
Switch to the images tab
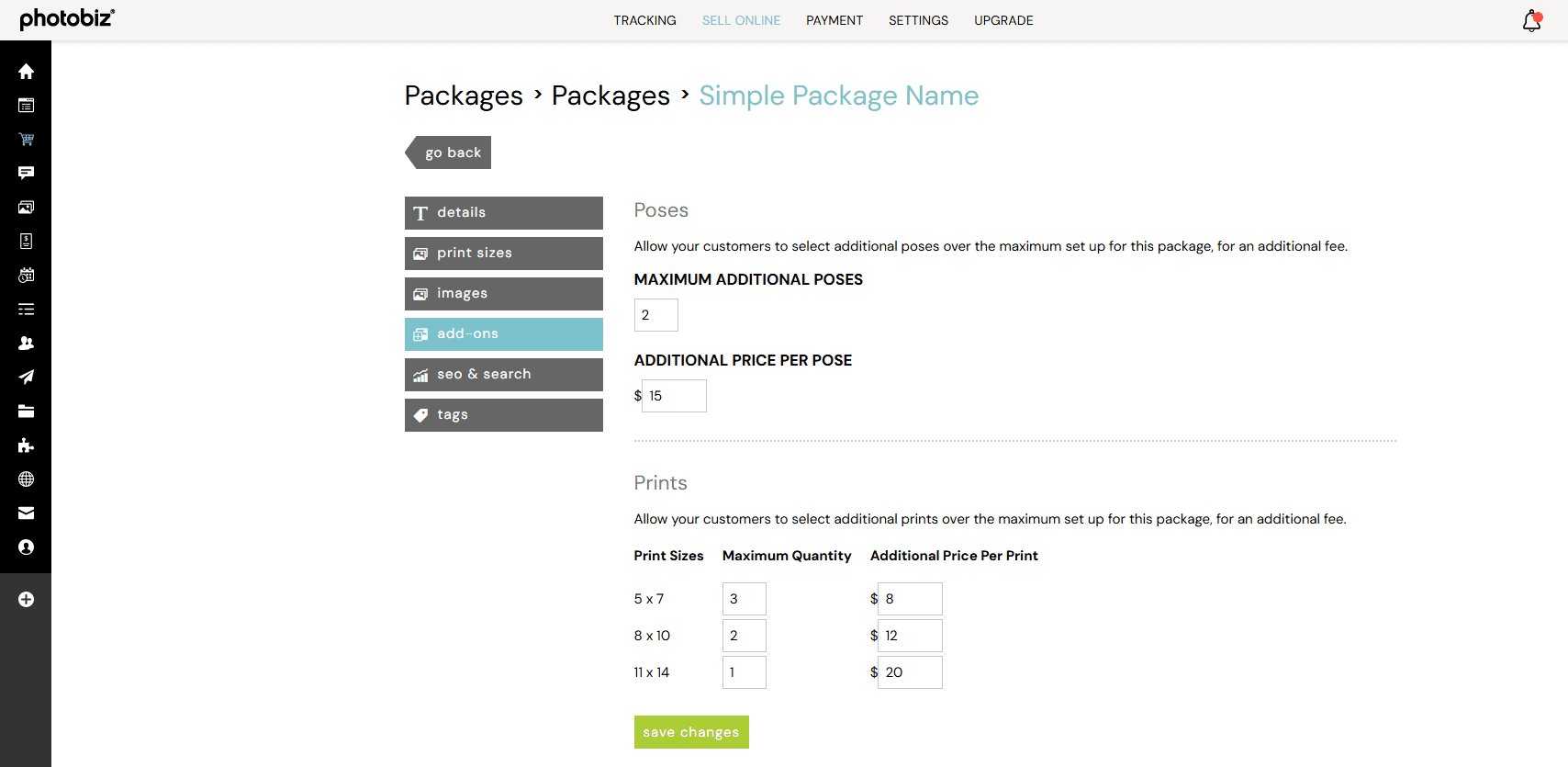click(x=504, y=294)
